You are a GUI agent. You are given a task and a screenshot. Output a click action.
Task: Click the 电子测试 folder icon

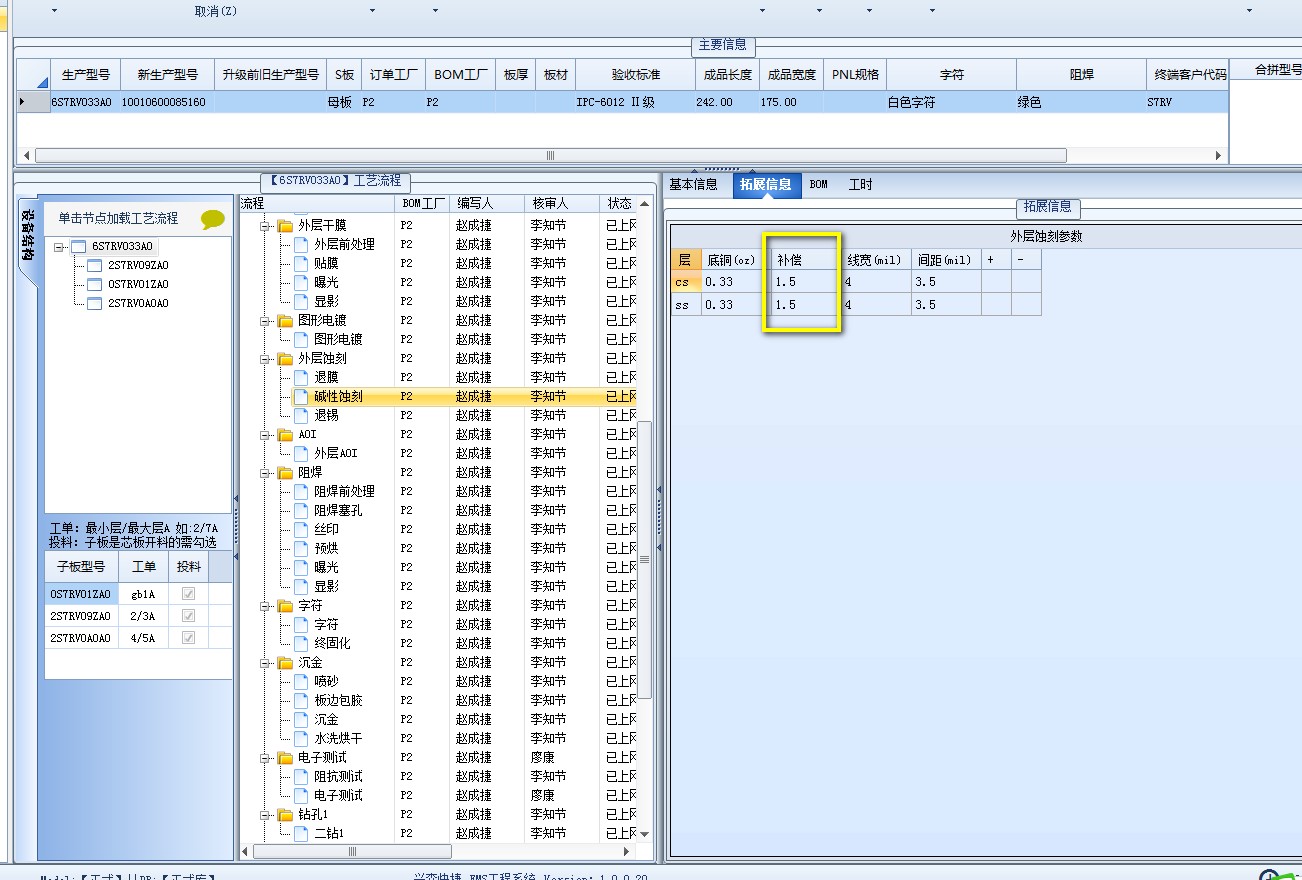285,757
